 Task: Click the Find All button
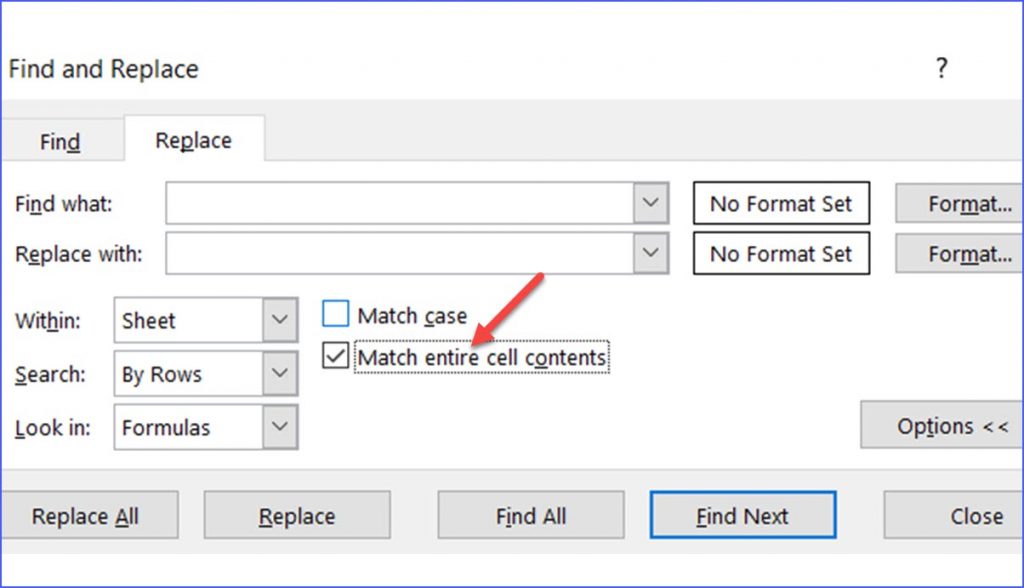coord(530,516)
